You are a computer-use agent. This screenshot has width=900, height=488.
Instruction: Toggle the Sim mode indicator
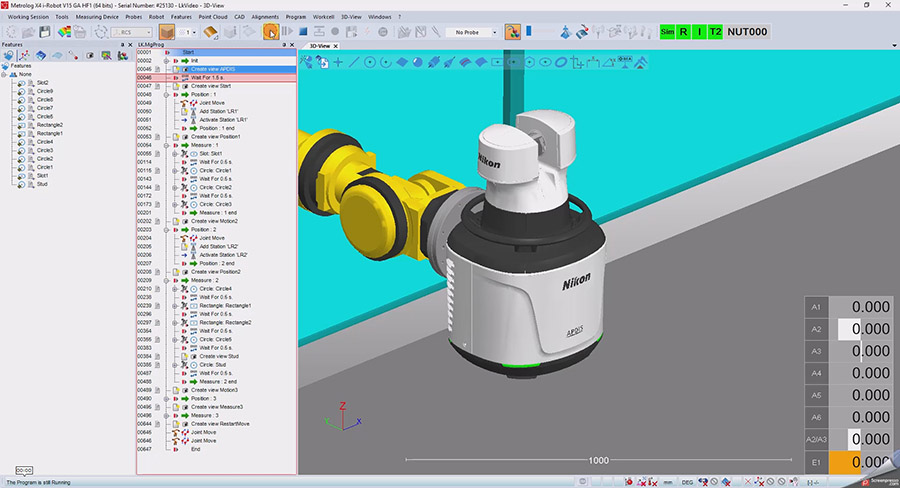(x=667, y=32)
